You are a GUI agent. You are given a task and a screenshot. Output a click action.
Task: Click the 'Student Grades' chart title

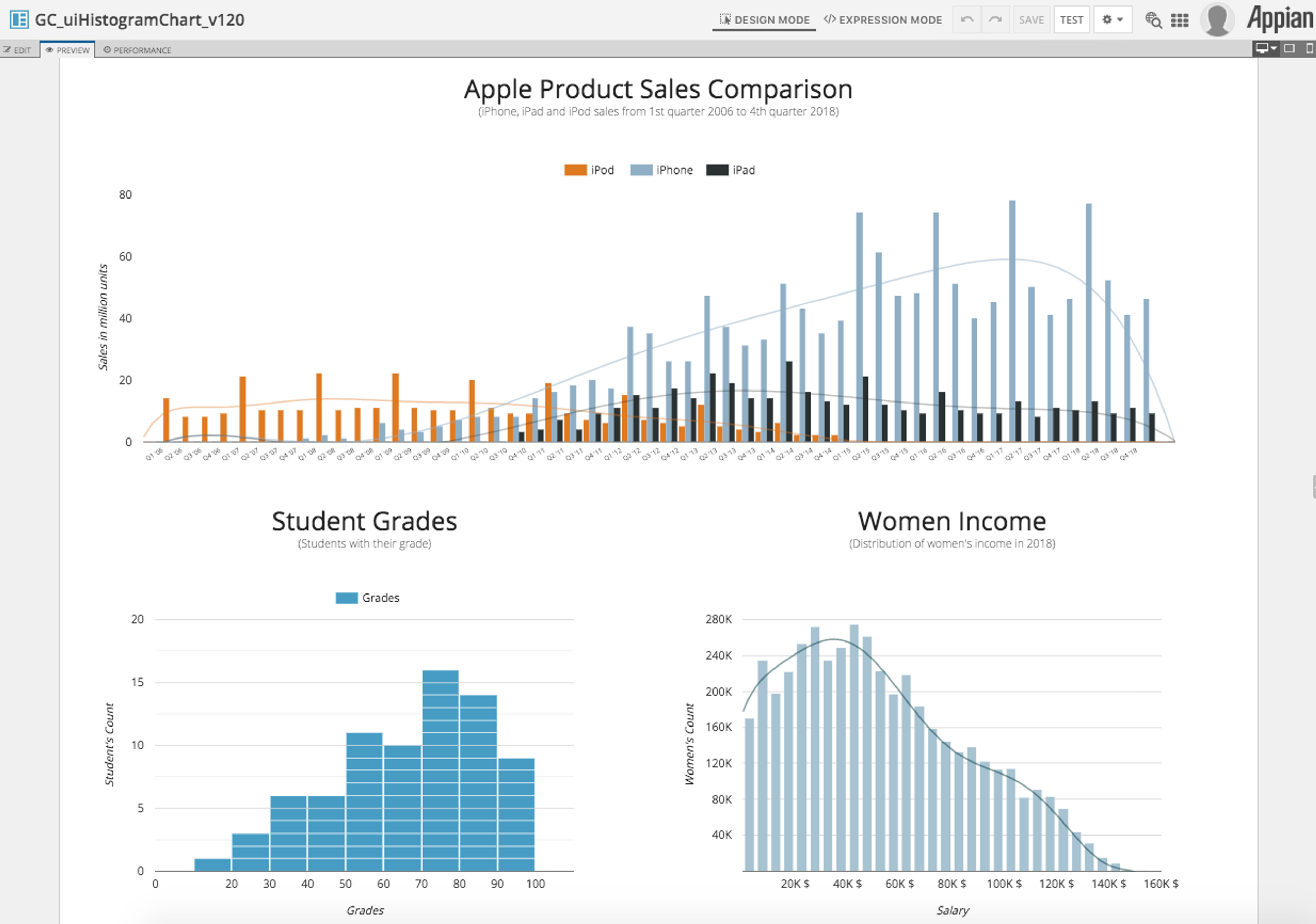(x=365, y=521)
